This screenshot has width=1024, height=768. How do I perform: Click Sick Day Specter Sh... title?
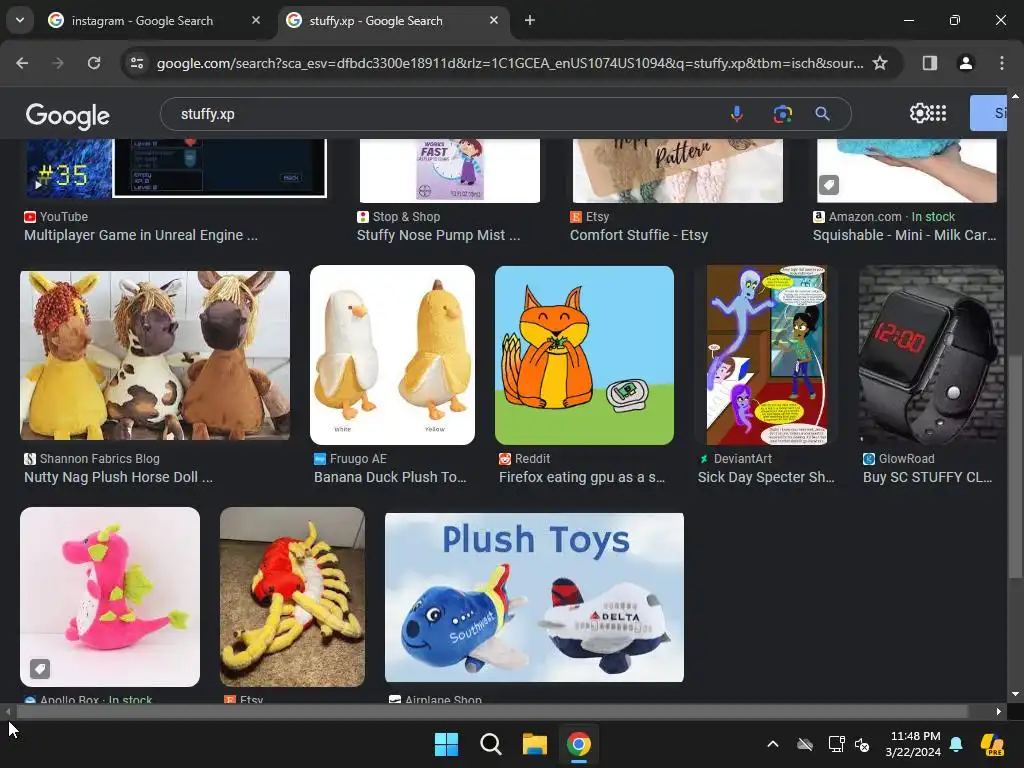click(x=766, y=477)
